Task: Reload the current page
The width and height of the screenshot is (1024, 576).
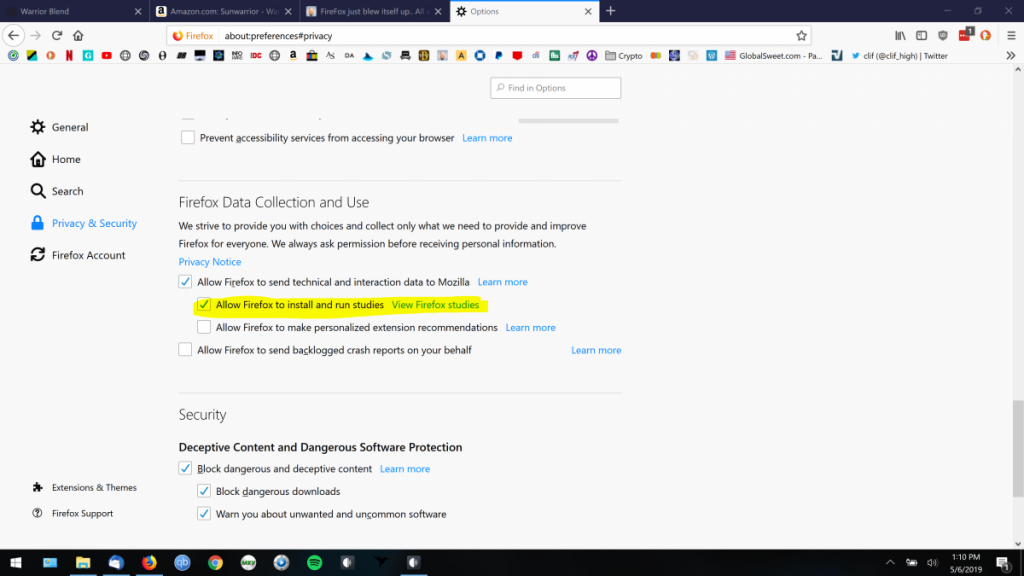Action: tap(57, 35)
